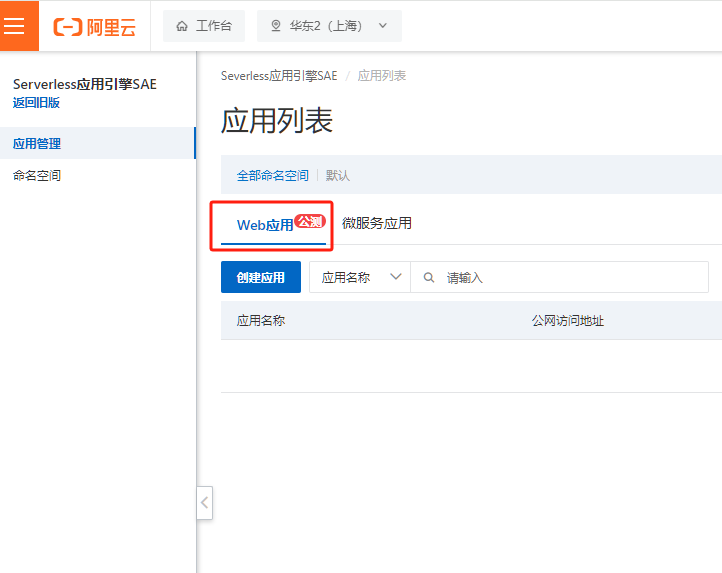The height and width of the screenshot is (573, 722).
Task: Click the magnifier search icon
Action: point(429,277)
